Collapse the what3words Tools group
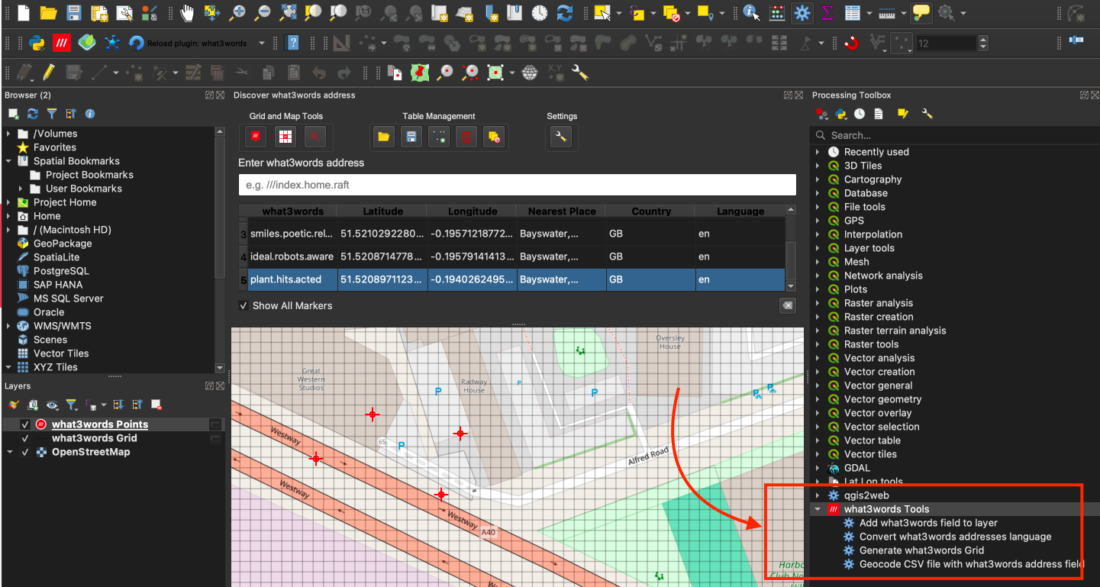Screen dimensions: 1100x587 pos(817,509)
